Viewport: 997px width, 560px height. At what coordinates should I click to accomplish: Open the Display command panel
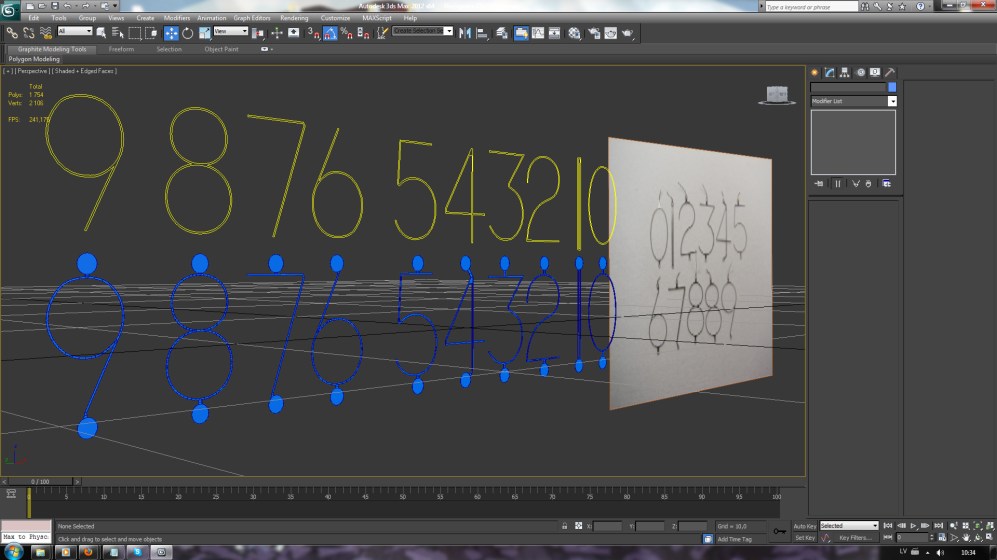click(874, 72)
